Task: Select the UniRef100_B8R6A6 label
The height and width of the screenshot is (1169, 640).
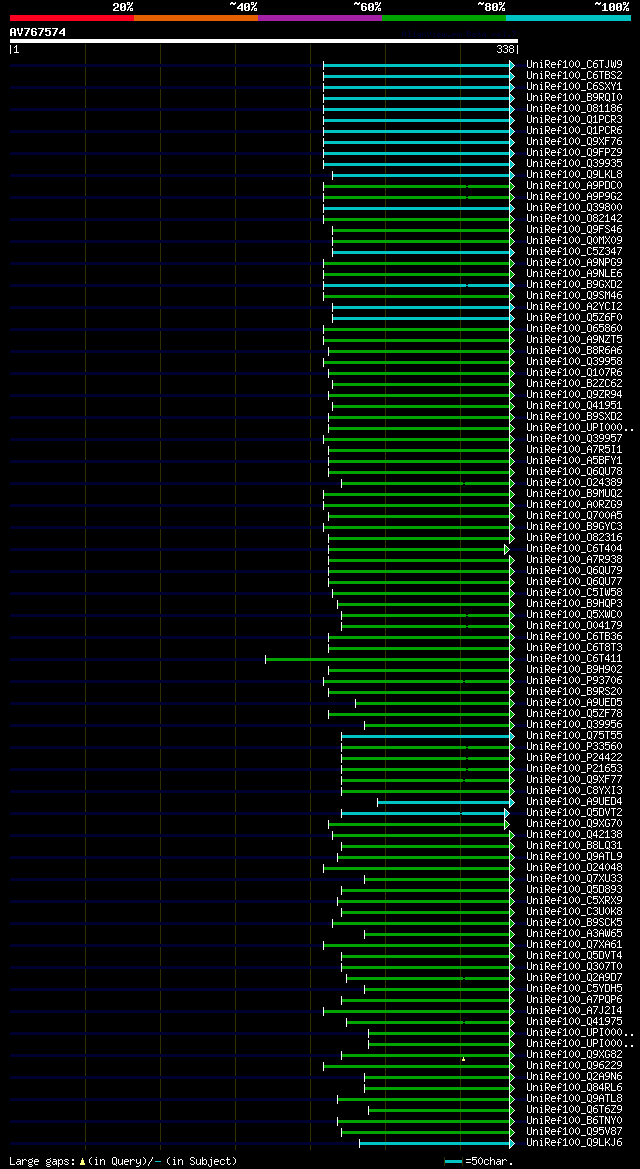Action: coord(574,350)
